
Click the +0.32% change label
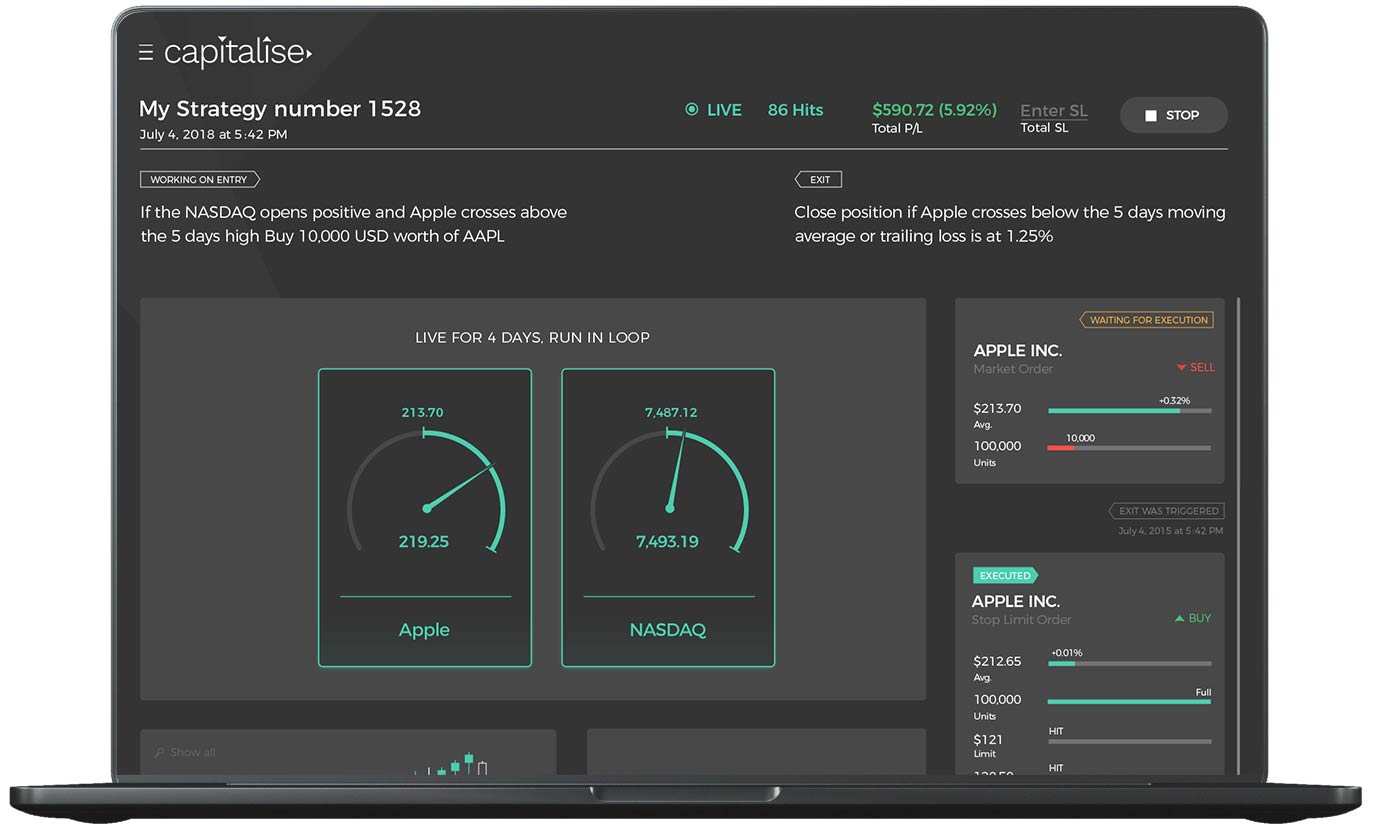tap(1174, 400)
